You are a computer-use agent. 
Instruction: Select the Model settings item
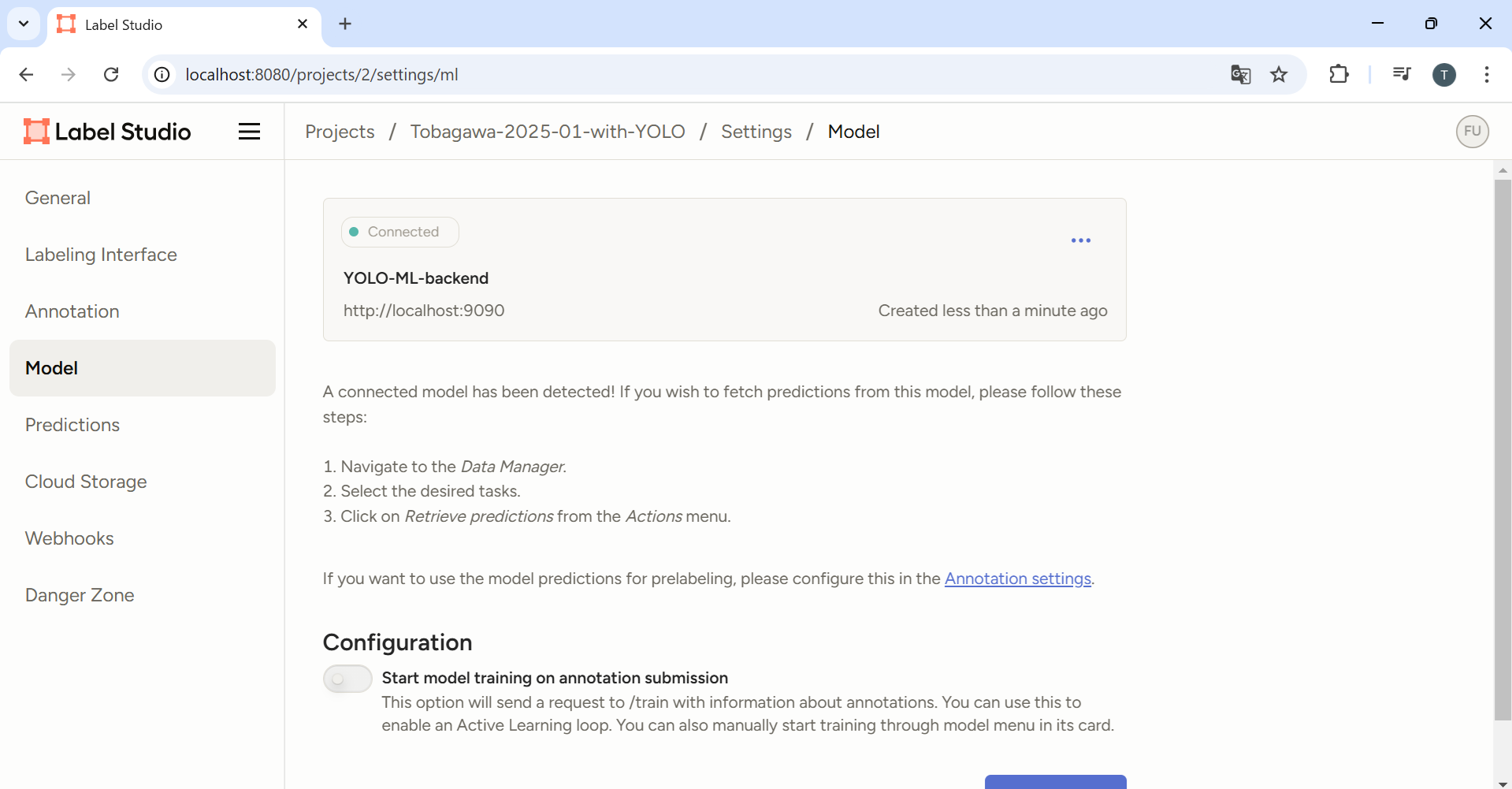143,368
